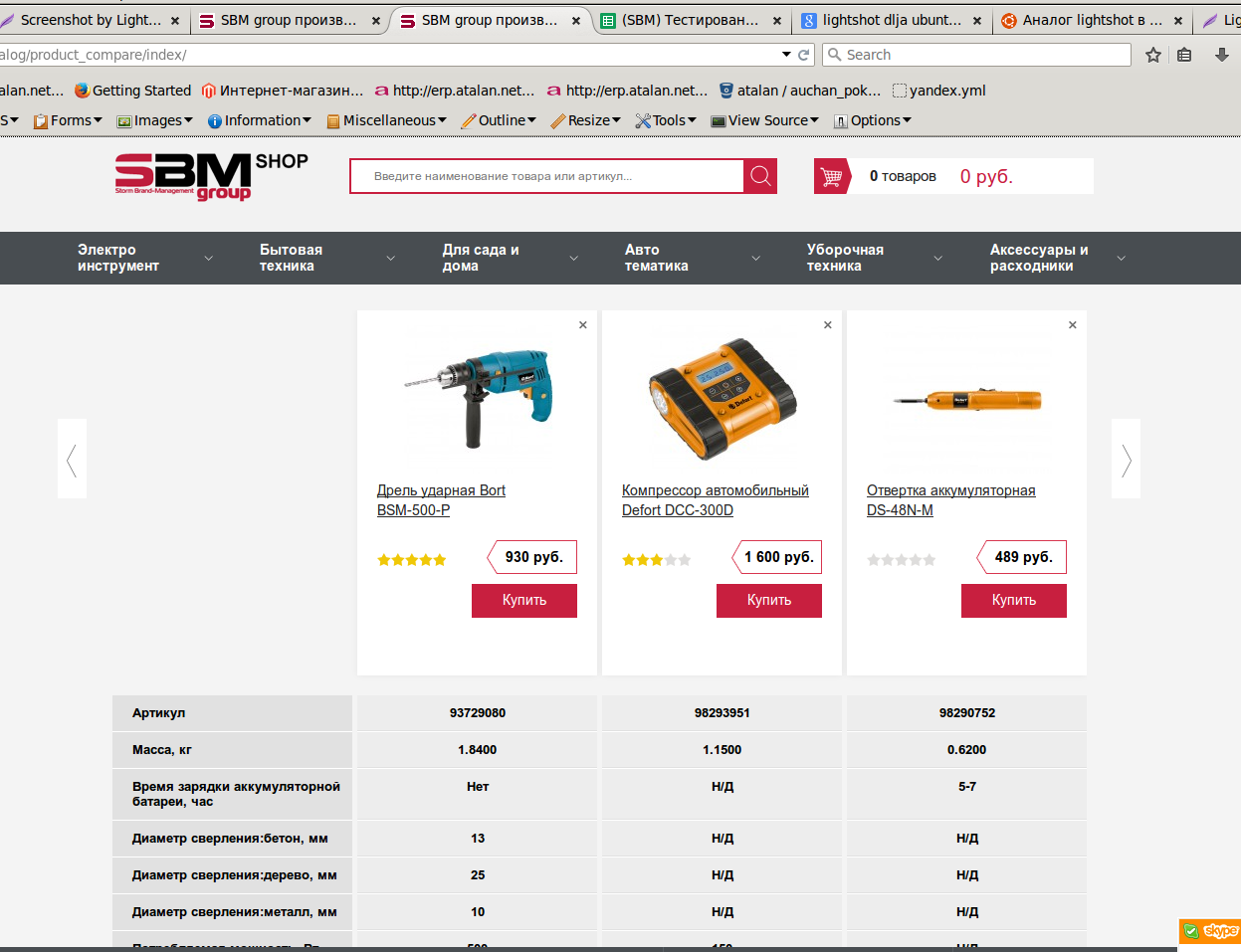The height and width of the screenshot is (952, 1241).
Task: Open the Miscellaneous toolbar menu
Action: pos(387,120)
